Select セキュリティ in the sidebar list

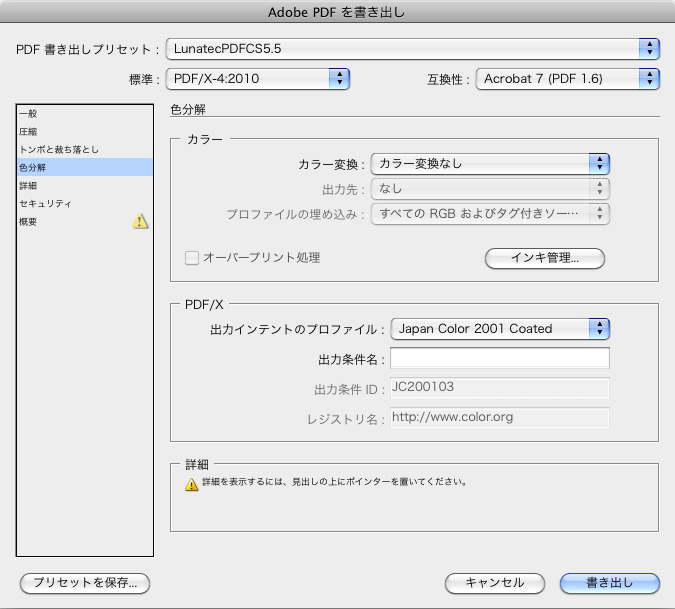click(85, 204)
